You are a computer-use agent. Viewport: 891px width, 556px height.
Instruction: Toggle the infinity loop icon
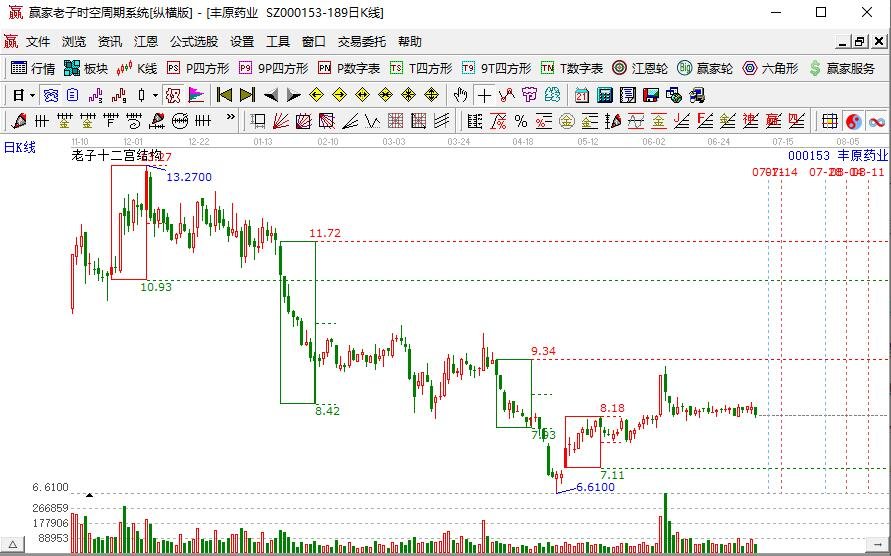(876, 121)
